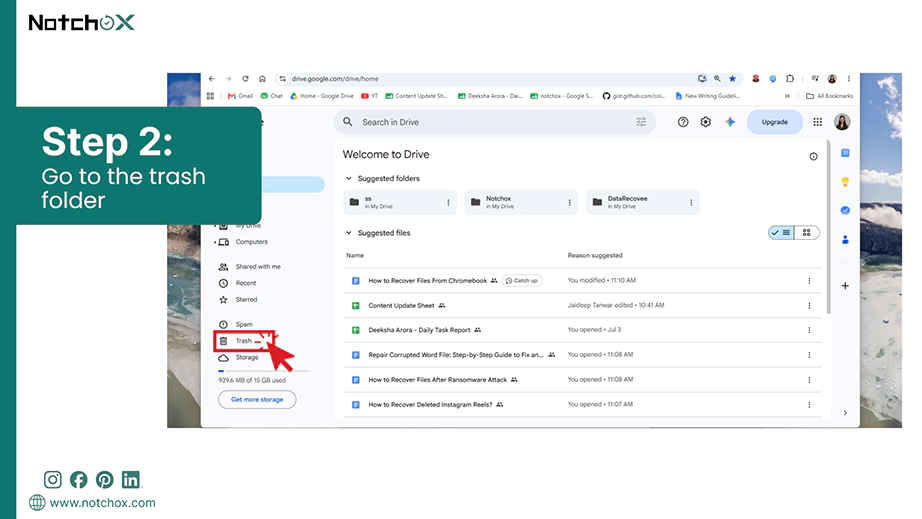Click the help question mark icon

(x=683, y=122)
